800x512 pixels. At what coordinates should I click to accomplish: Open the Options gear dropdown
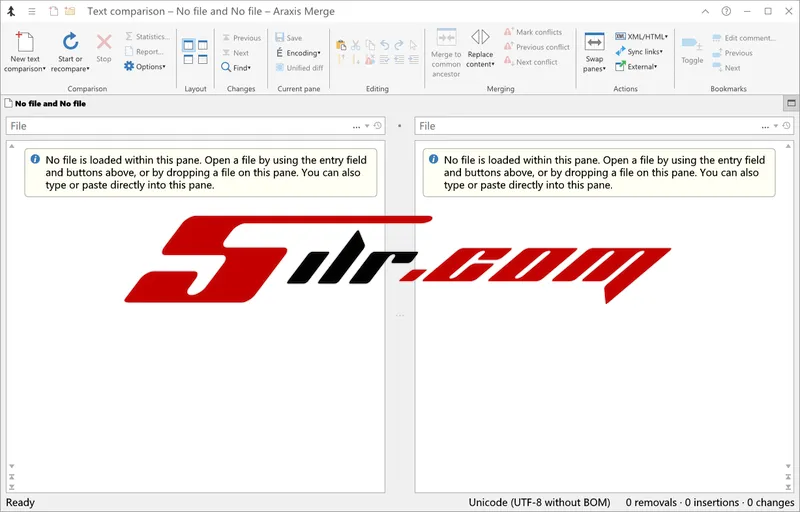point(145,66)
